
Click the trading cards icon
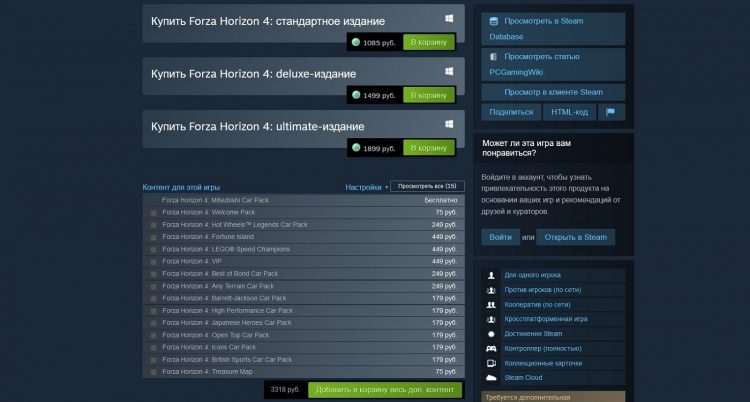point(491,363)
